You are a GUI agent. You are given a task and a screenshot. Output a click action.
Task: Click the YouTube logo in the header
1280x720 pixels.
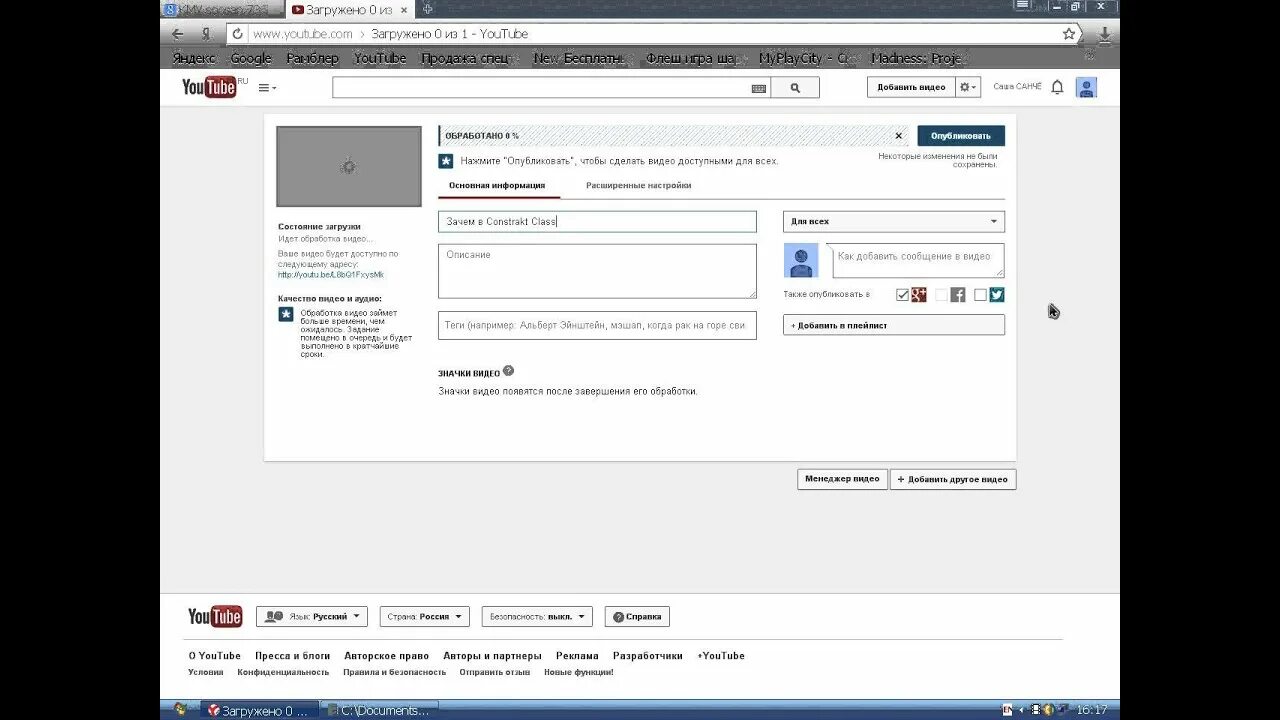point(209,87)
